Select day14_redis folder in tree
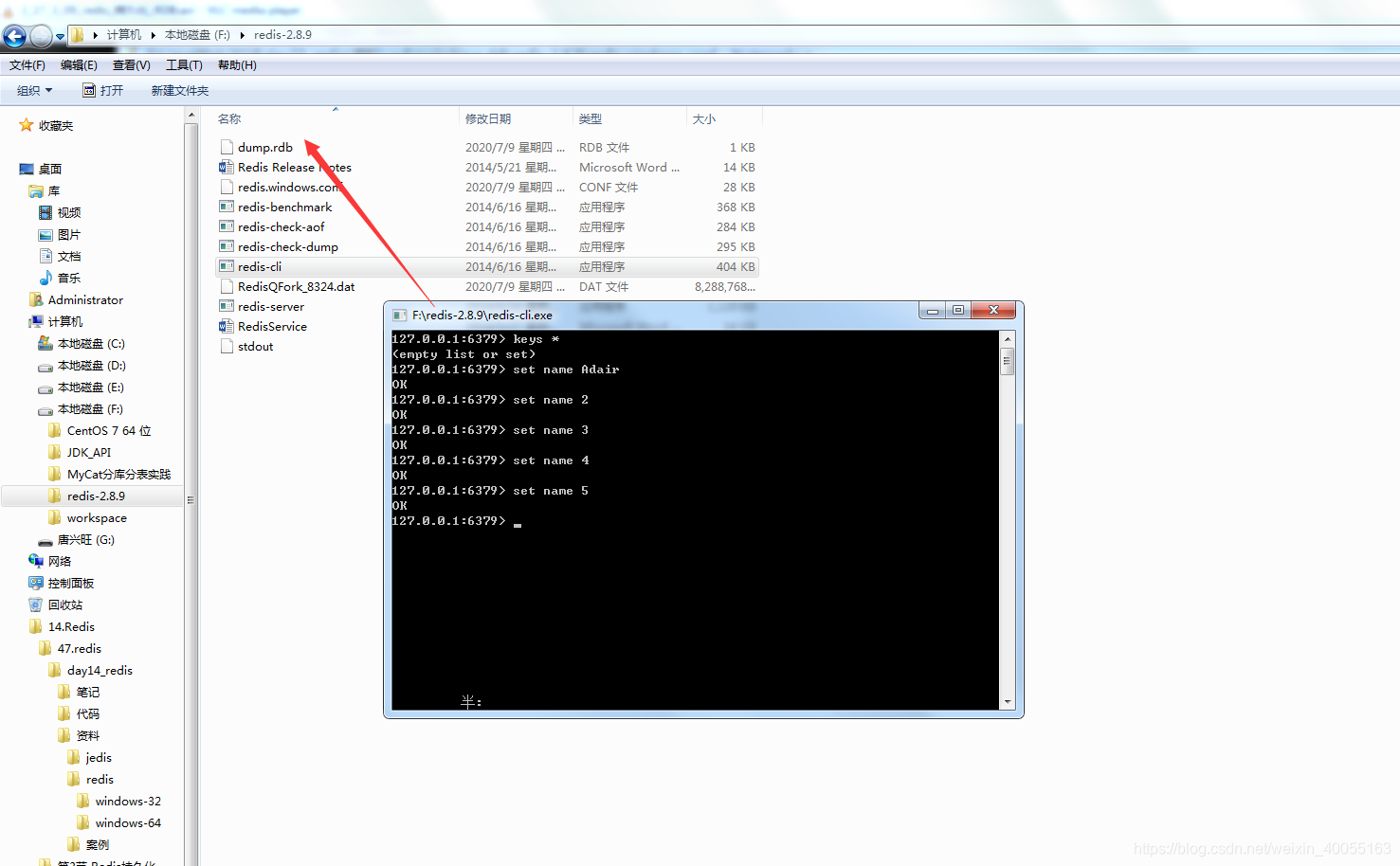The image size is (1400, 866). [100, 670]
